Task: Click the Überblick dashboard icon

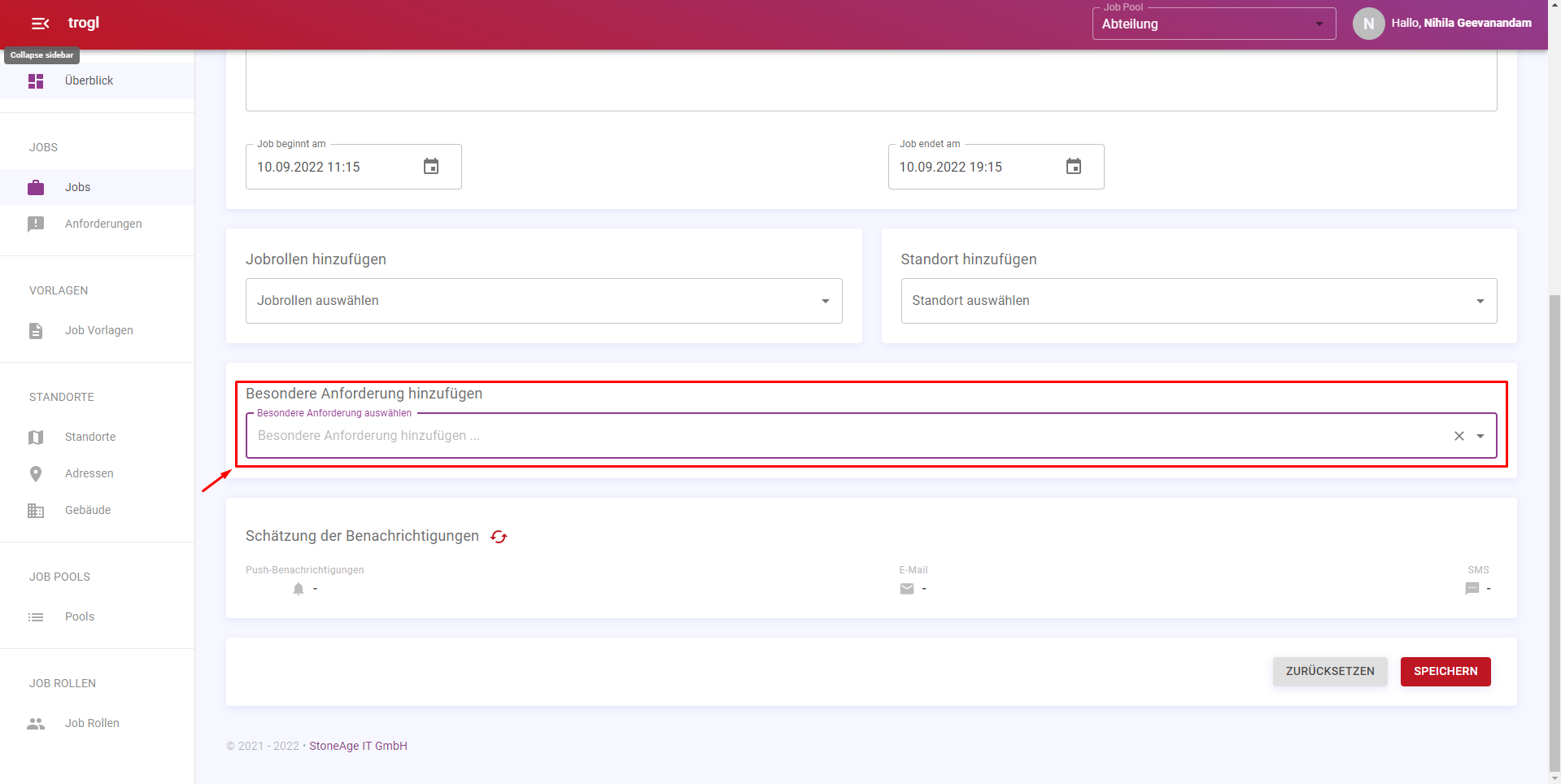Action: [x=36, y=81]
